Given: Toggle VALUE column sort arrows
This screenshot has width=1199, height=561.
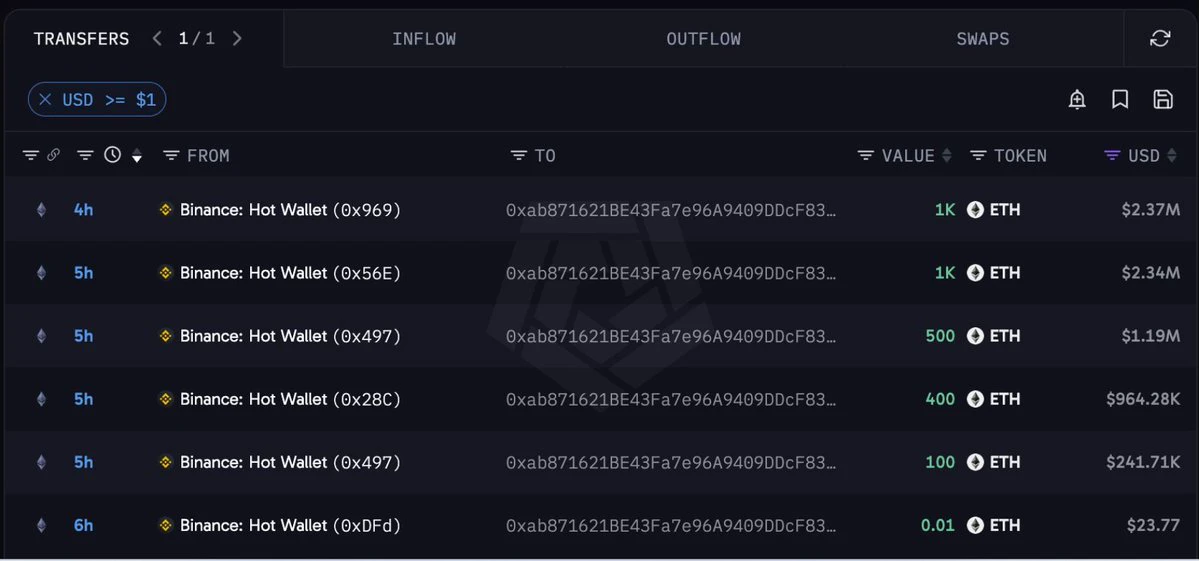Looking at the screenshot, I should point(947,156).
